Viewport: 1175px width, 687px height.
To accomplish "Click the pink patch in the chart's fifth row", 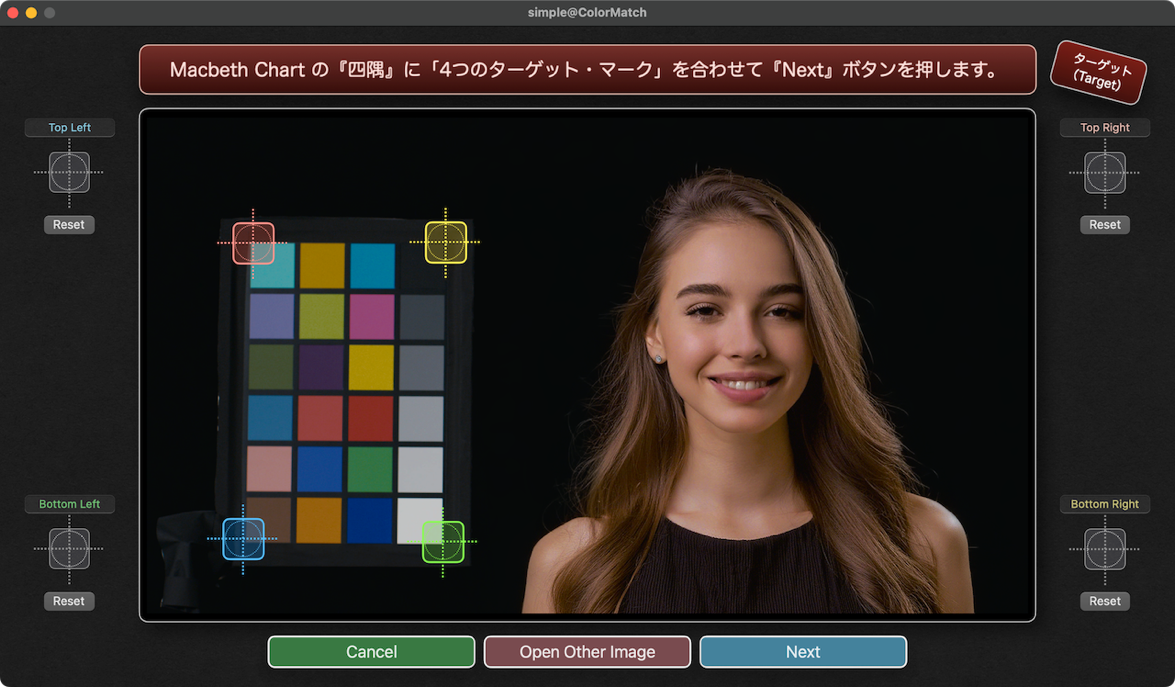I will tap(269, 469).
